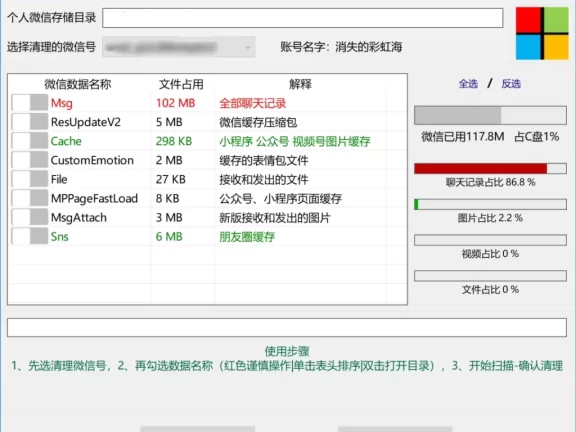Image resolution: width=576 pixels, height=432 pixels.
Task: Click the 解释 column header
Action: (x=300, y=84)
